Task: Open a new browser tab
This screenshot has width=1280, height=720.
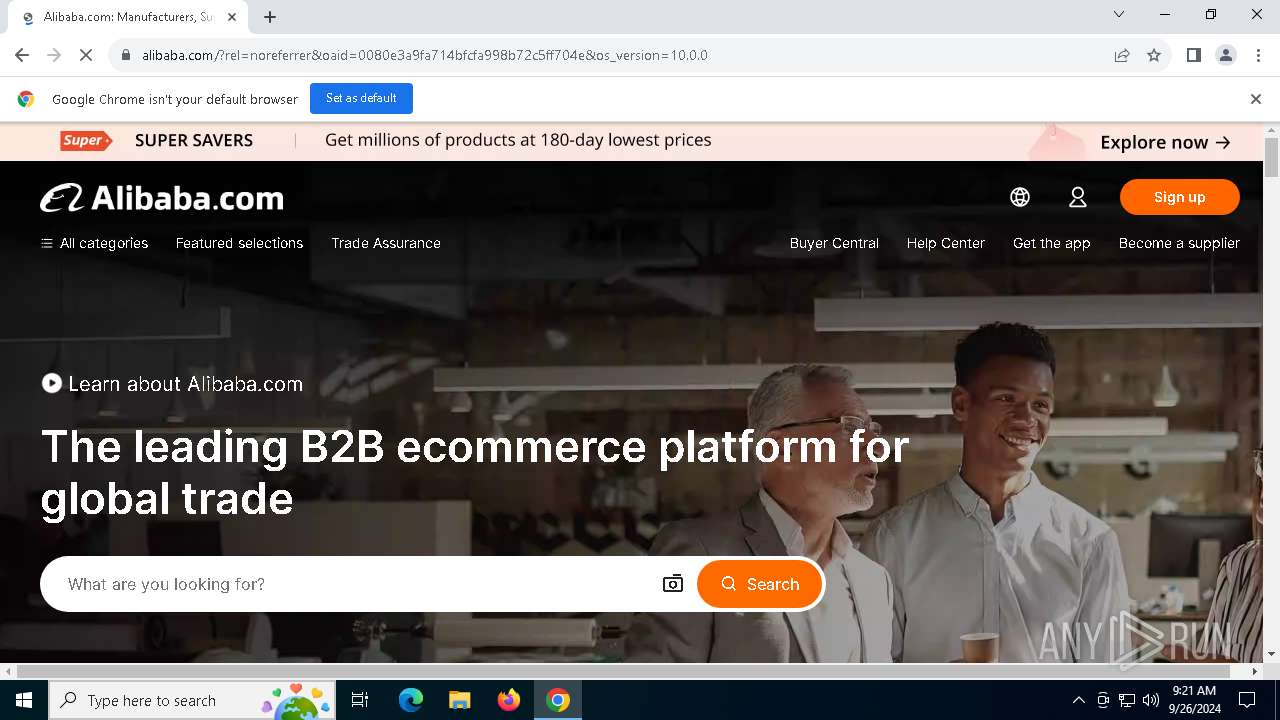Action: (x=270, y=17)
